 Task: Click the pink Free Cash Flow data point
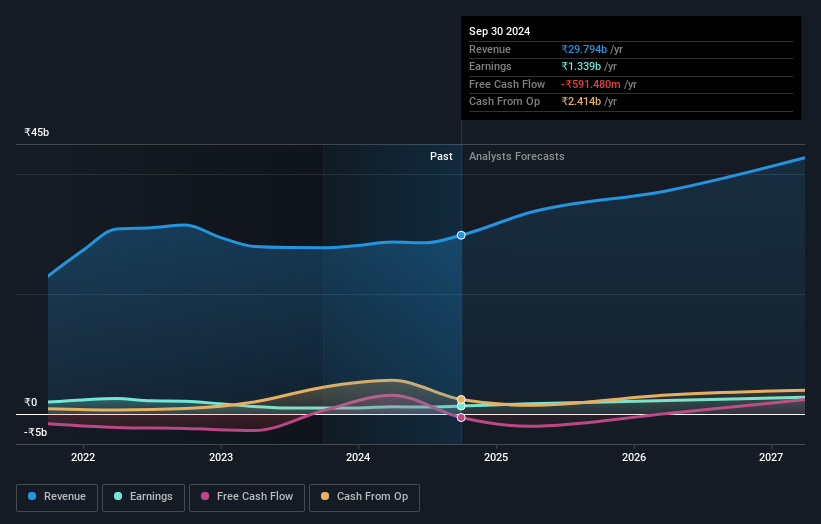click(x=461, y=418)
